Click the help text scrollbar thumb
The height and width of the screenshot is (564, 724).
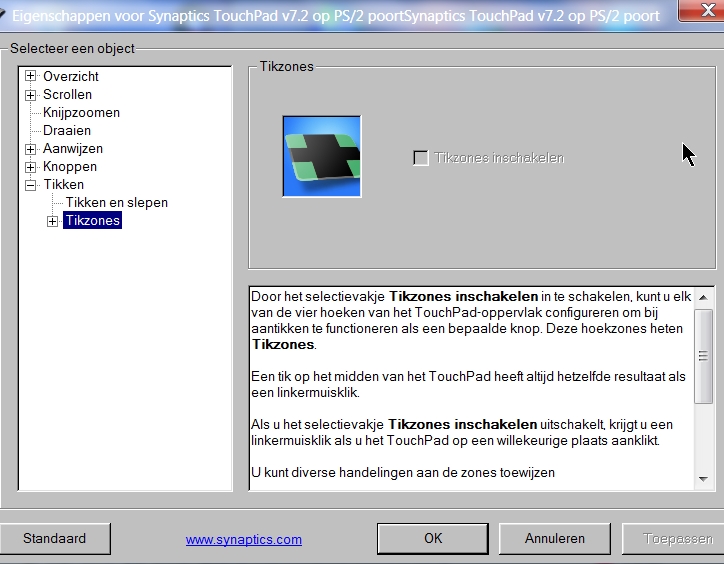(703, 356)
